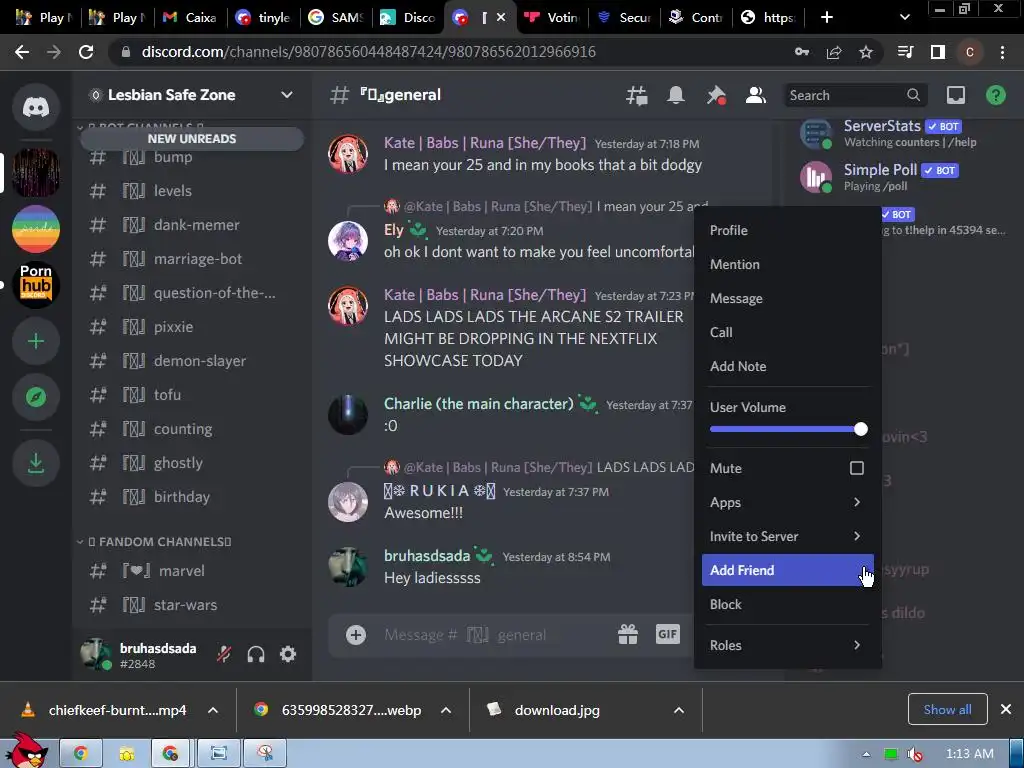Select Block in context menu
1024x768 pixels.
pyautogui.click(x=788, y=605)
